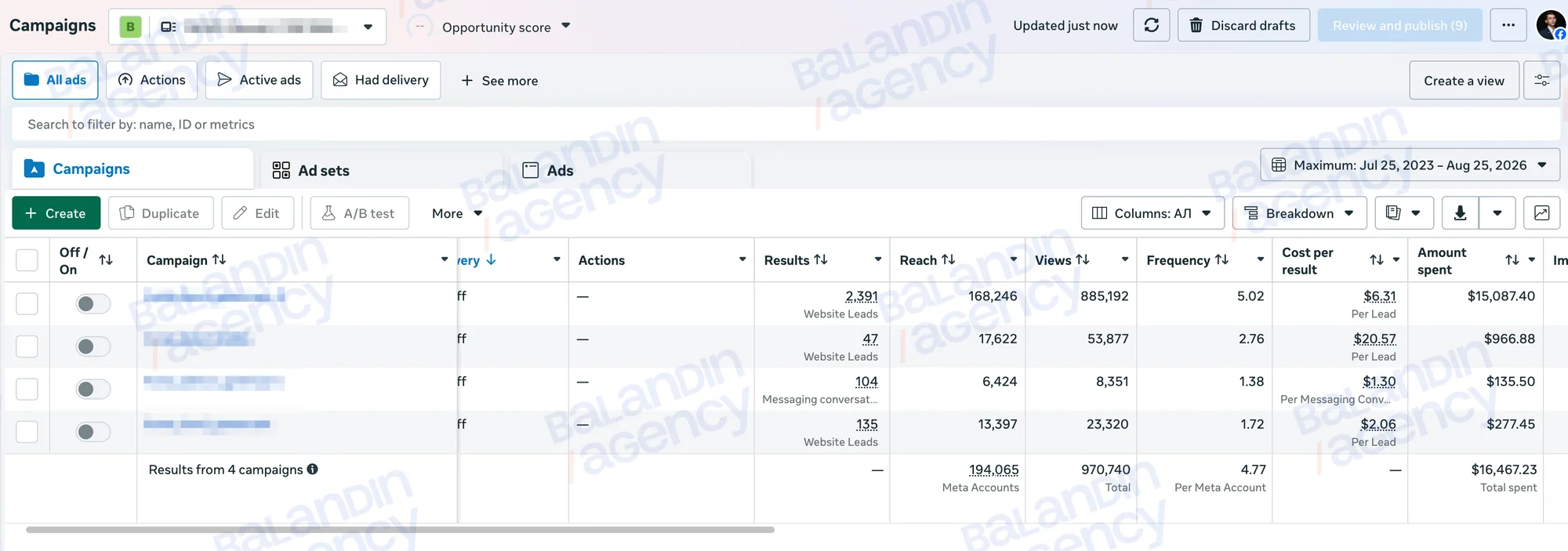Open the charts view icon button
This screenshot has width=1568, height=551.
coord(1541,213)
